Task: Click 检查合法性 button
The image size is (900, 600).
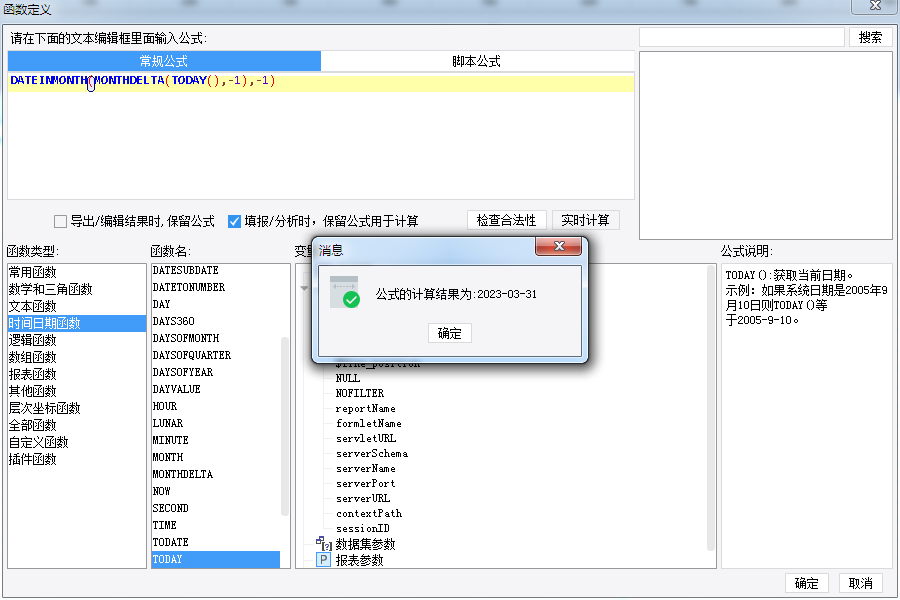Action: pos(506,220)
